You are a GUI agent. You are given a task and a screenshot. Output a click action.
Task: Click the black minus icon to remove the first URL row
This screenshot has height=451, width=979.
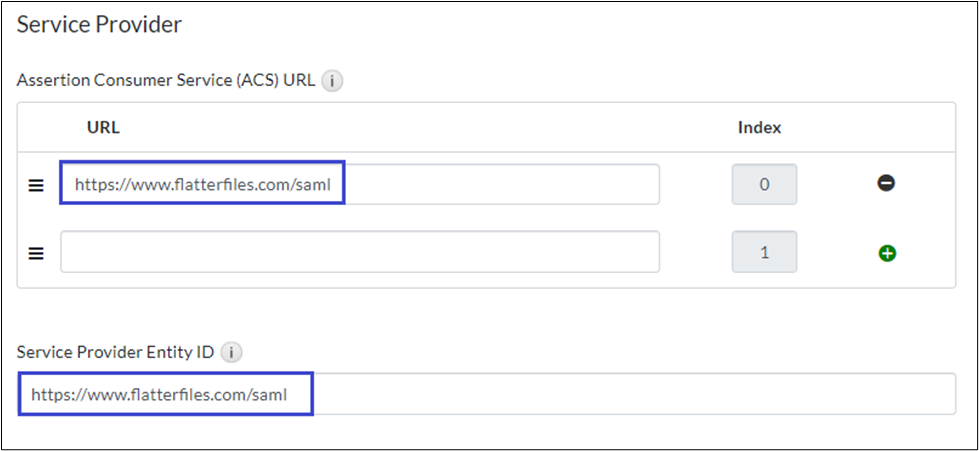pyautogui.click(x=886, y=184)
